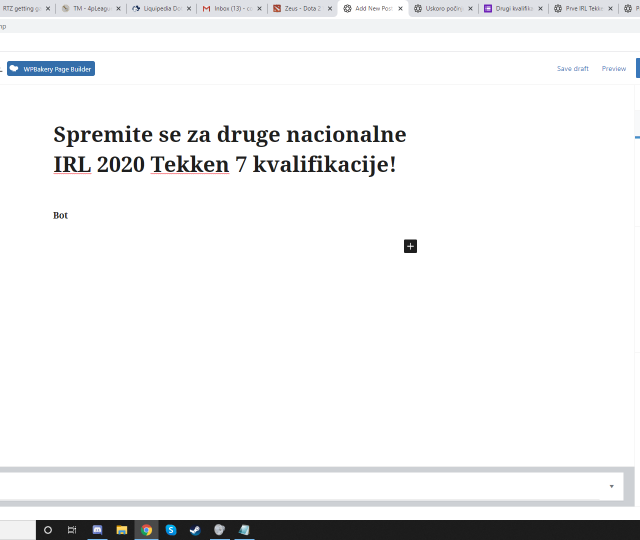
Task: Open Task View in the taskbar
Action: (x=72, y=530)
